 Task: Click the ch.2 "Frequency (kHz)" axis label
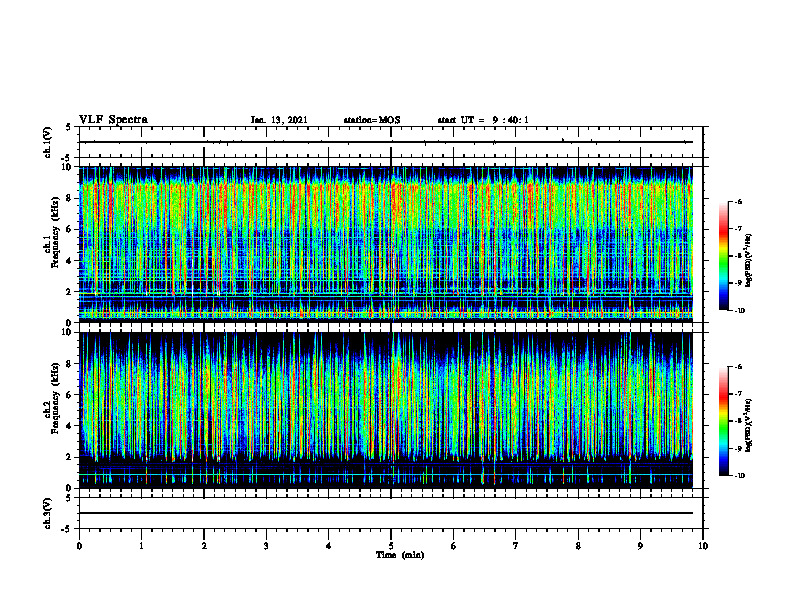point(55,398)
